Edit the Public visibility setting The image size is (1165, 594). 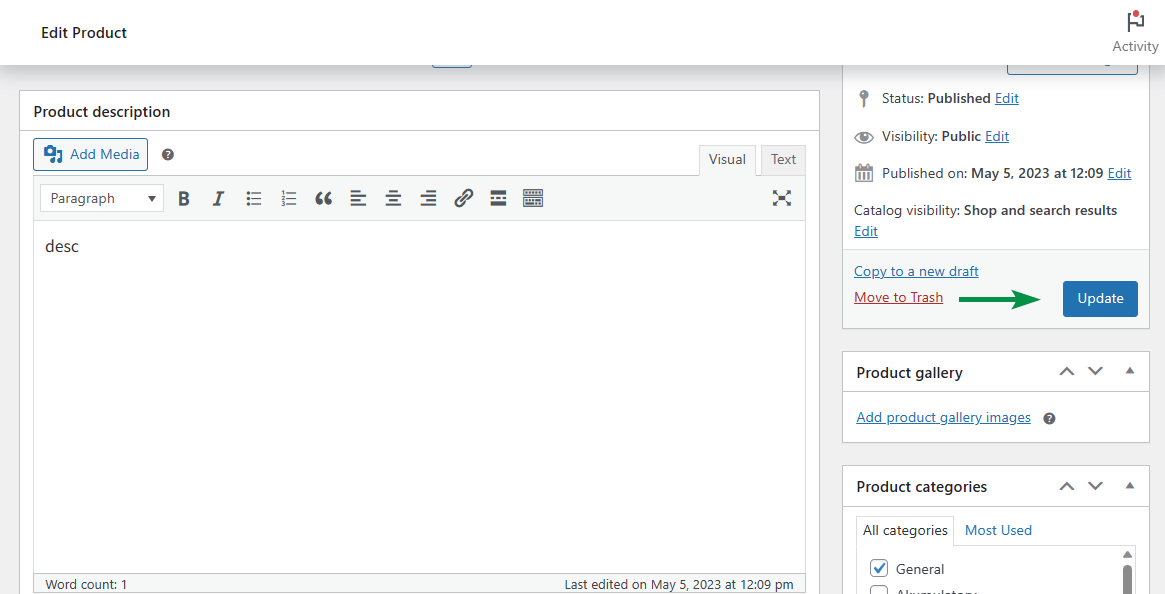click(x=997, y=136)
